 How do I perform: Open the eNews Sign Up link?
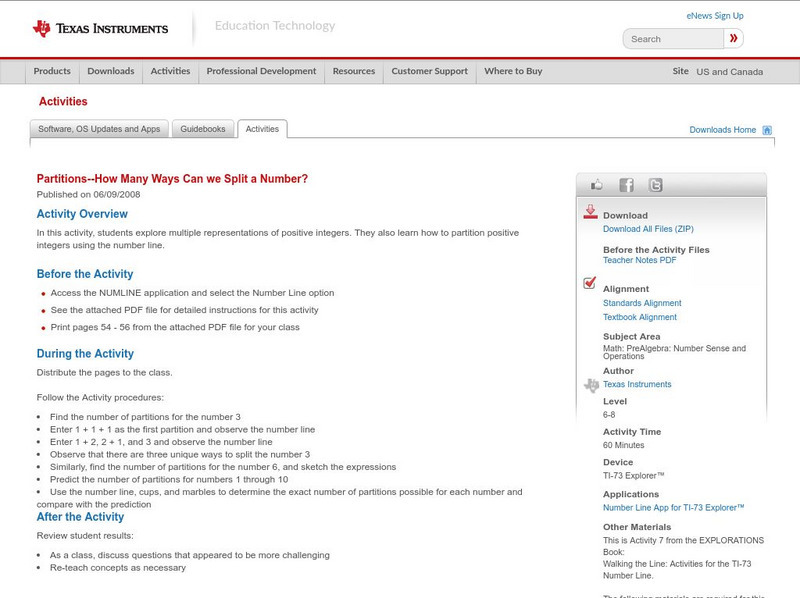pyautogui.click(x=715, y=16)
